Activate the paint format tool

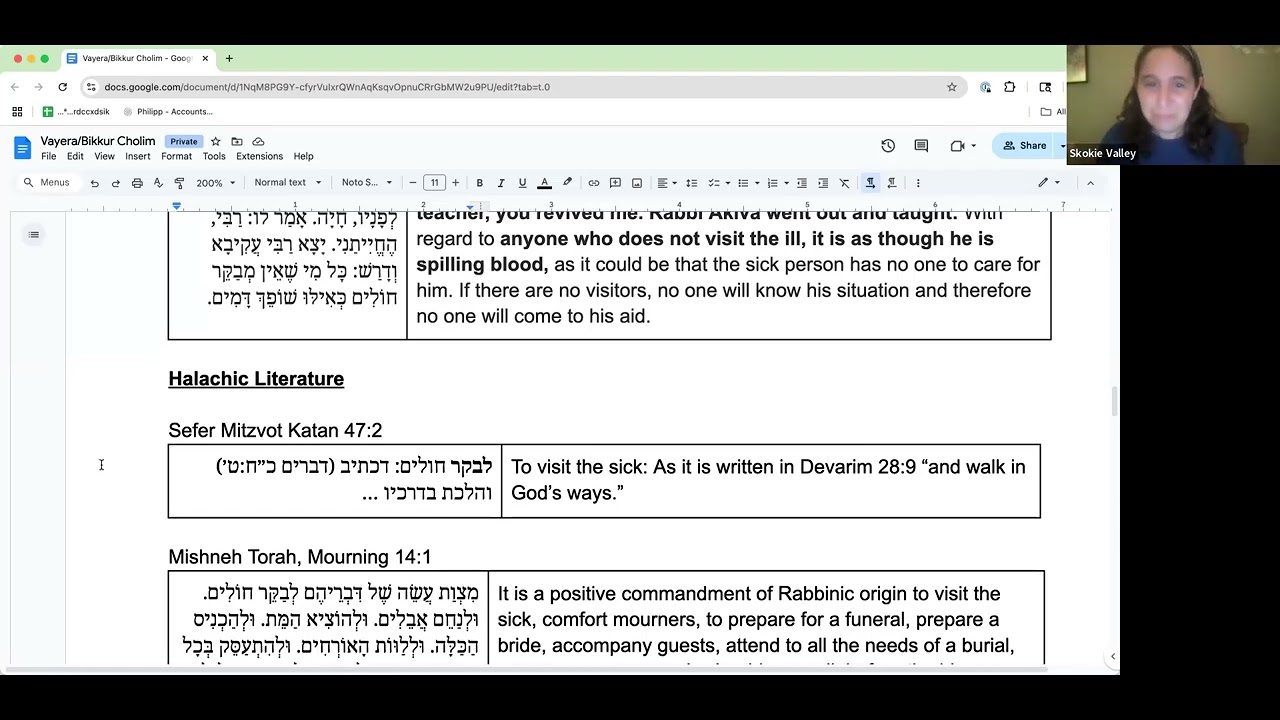[x=179, y=183]
